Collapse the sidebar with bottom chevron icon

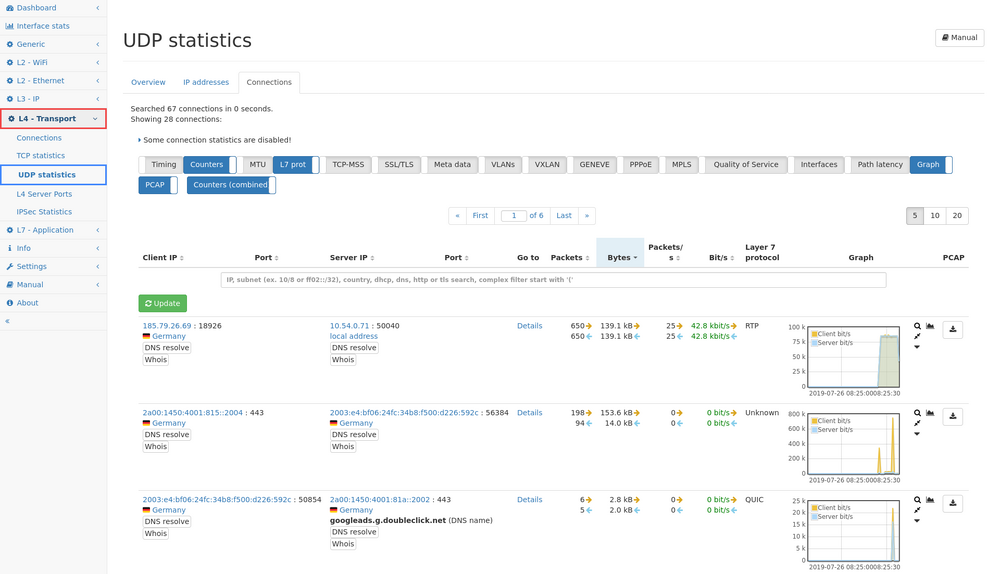[7, 321]
